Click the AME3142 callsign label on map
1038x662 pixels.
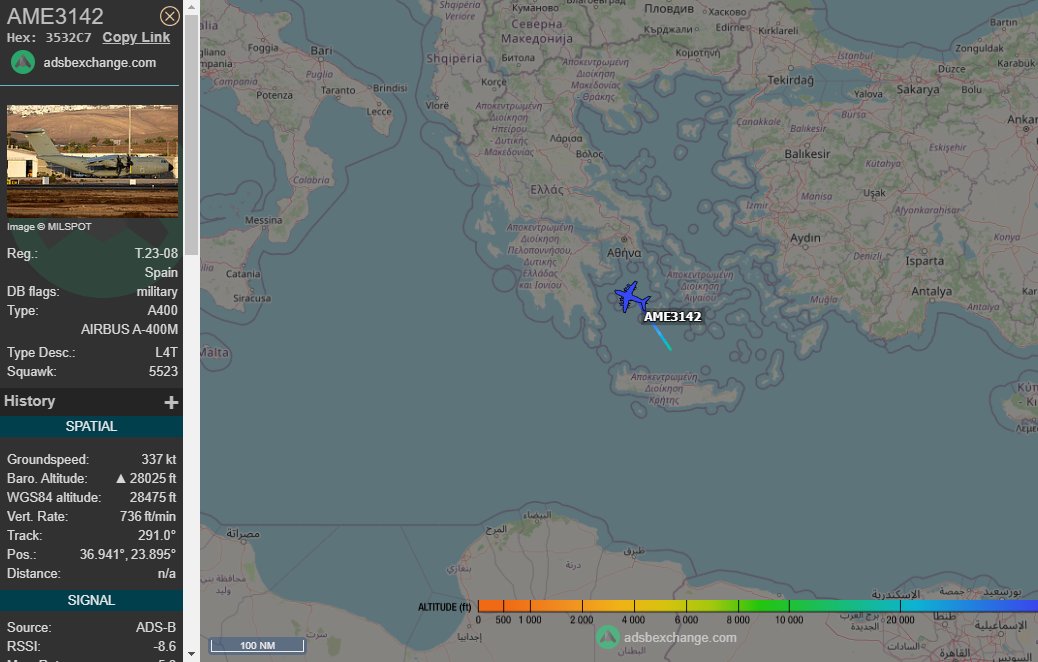click(672, 316)
